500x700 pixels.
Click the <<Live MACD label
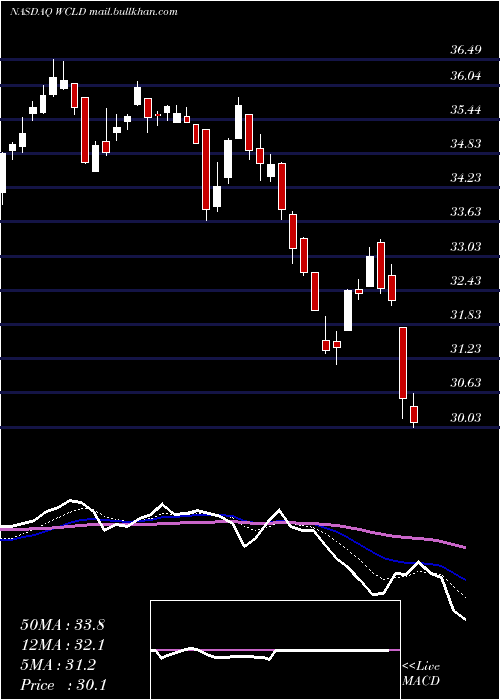(x=421, y=674)
